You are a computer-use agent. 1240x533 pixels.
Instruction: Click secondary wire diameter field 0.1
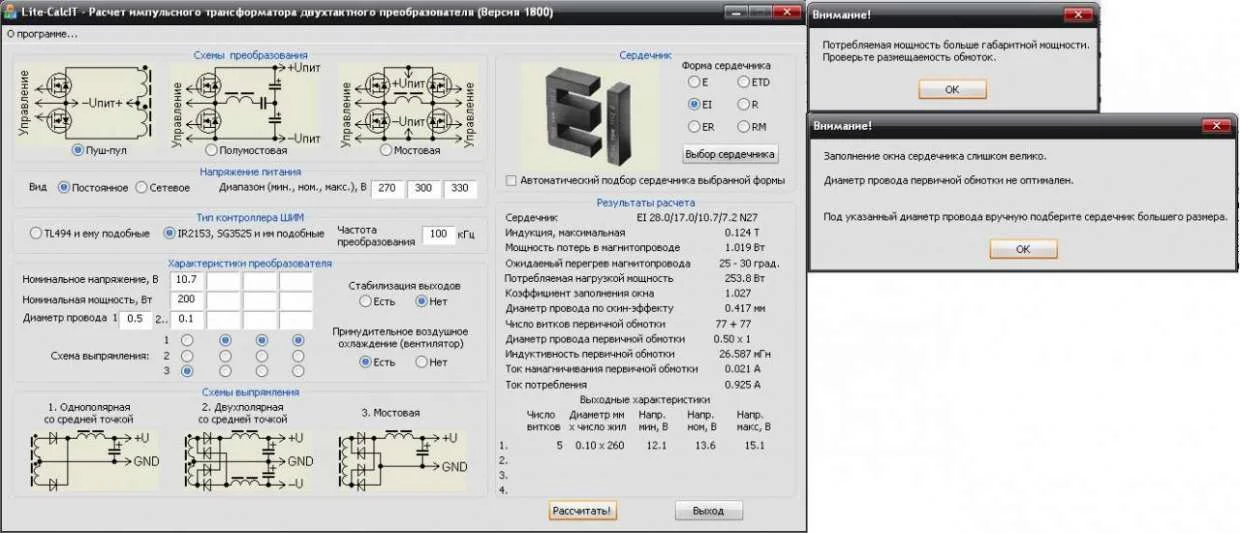click(x=186, y=320)
